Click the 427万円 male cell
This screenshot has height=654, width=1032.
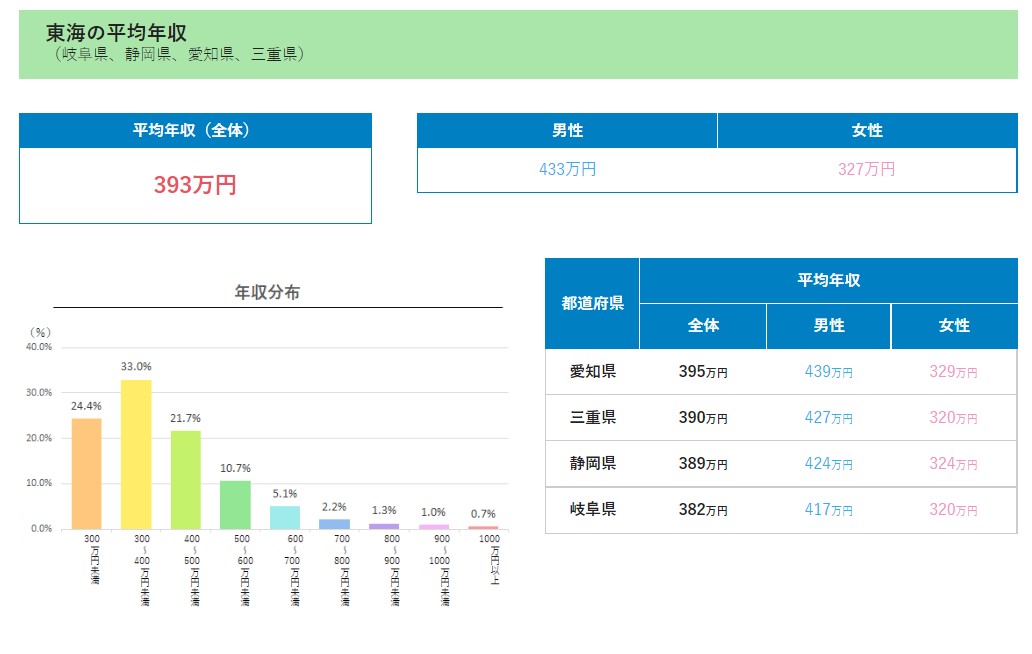[x=828, y=418]
